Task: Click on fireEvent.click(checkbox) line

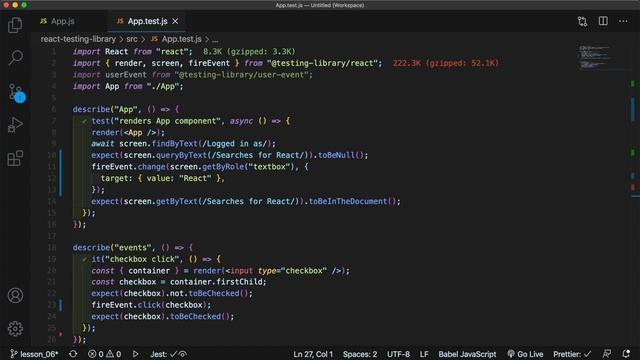Action: pyautogui.click(x=151, y=305)
